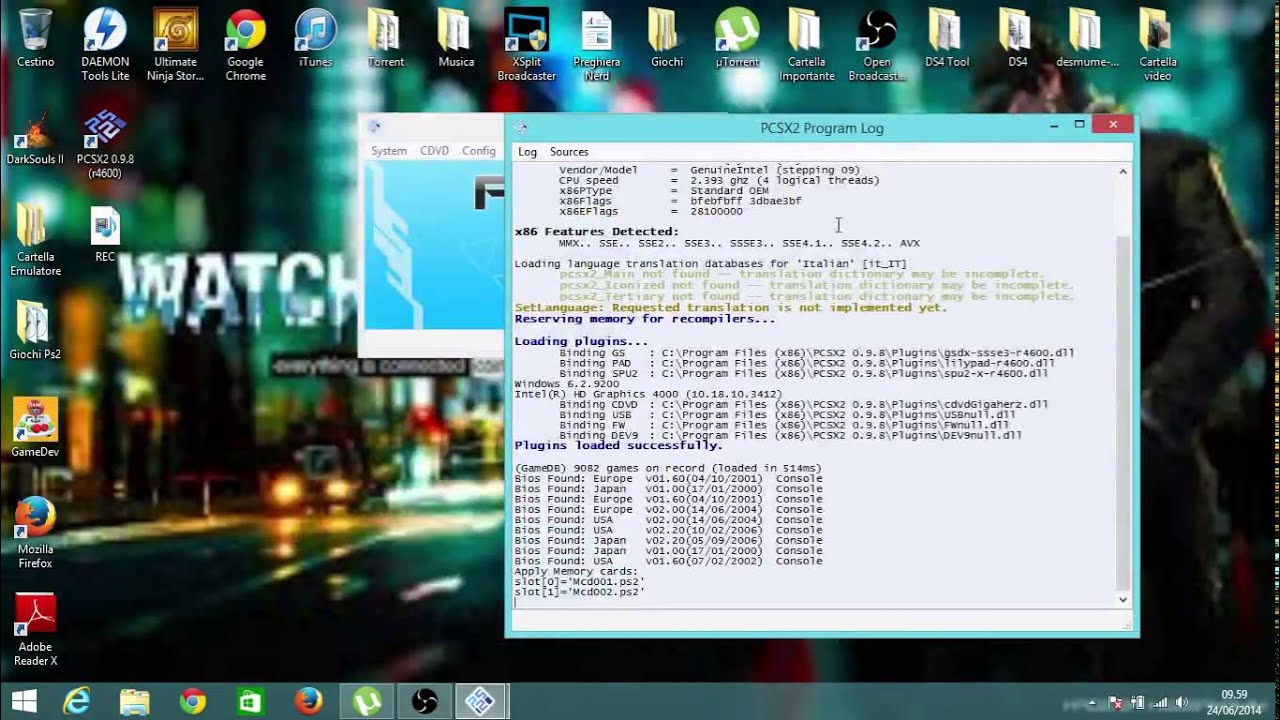Open the desmume folder
The height and width of the screenshot is (720, 1280).
(x=1087, y=38)
